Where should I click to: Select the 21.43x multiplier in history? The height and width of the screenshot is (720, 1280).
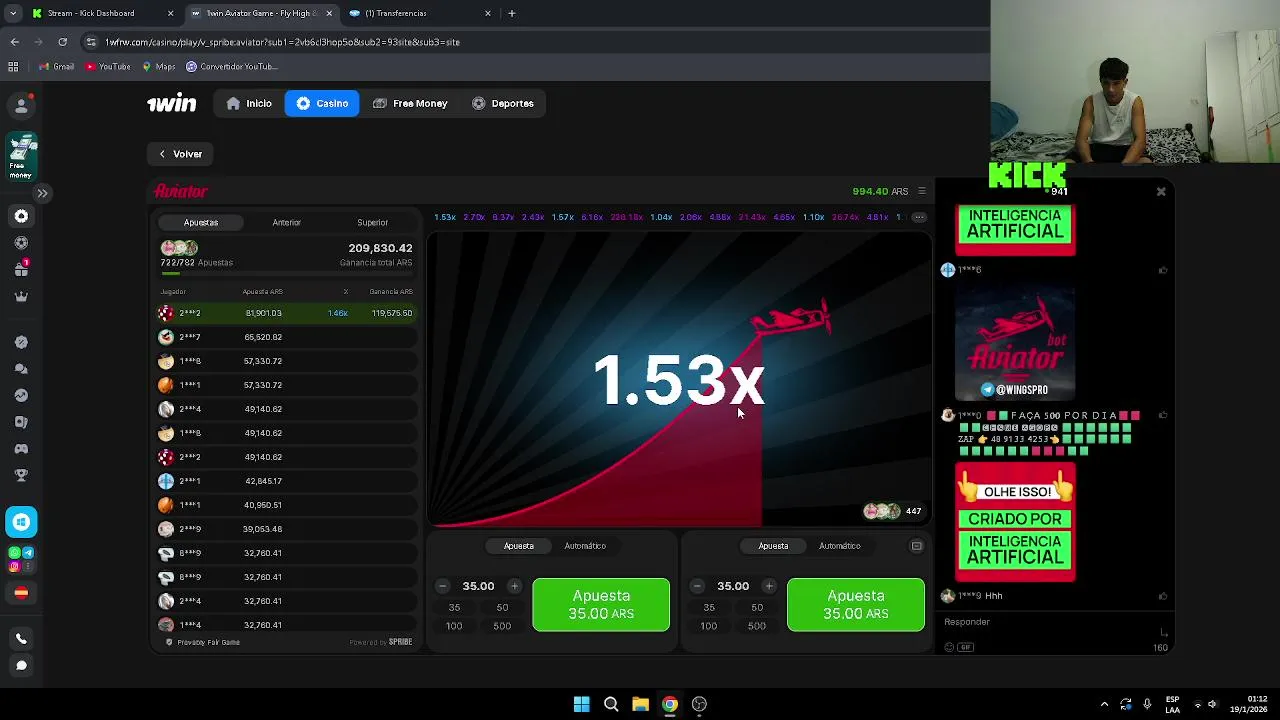coord(752,217)
